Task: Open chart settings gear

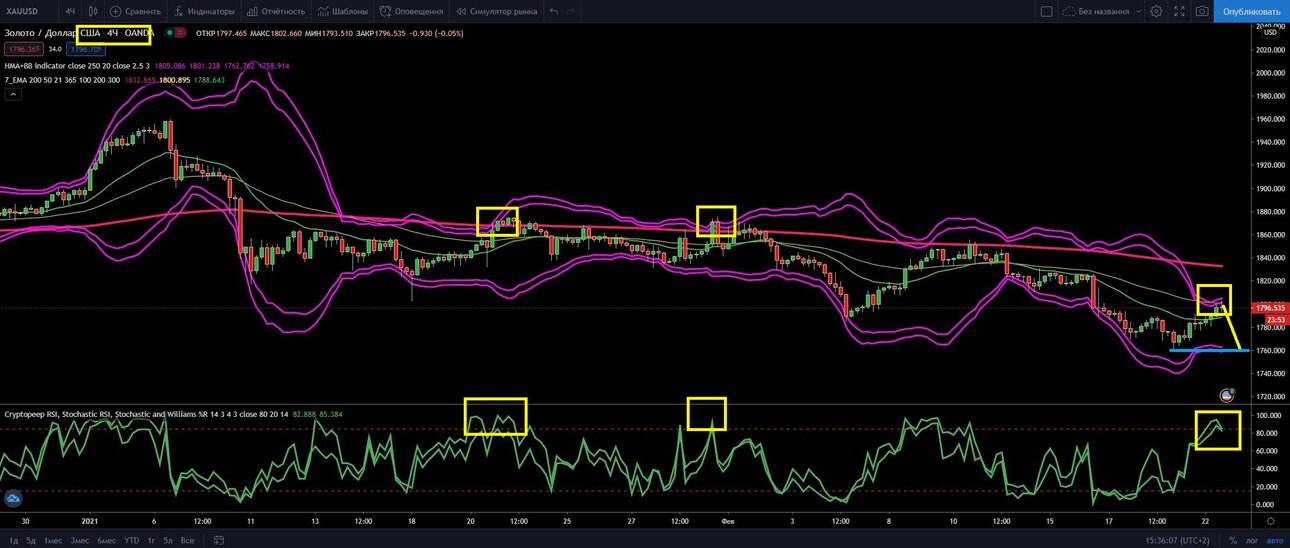Action: tap(1156, 11)
